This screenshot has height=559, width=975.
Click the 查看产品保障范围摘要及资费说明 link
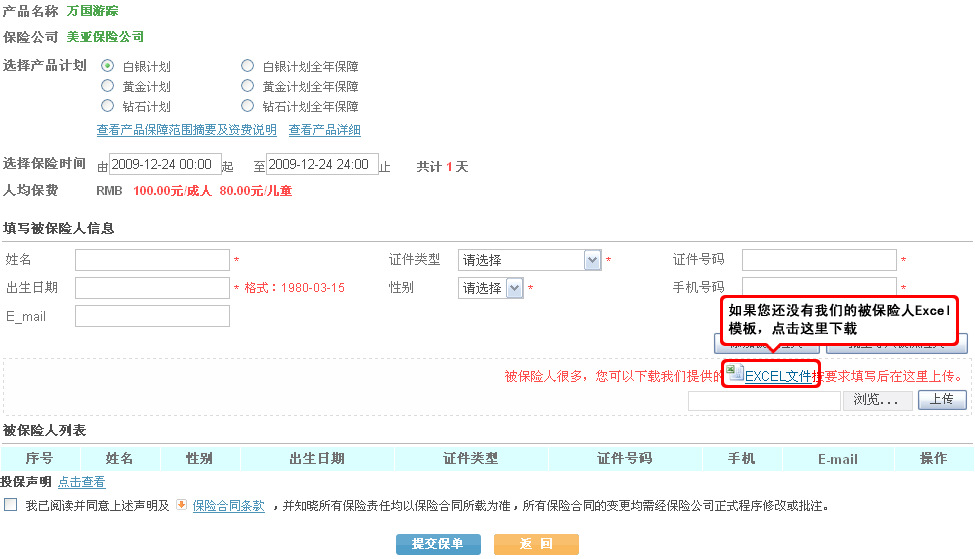186,130
